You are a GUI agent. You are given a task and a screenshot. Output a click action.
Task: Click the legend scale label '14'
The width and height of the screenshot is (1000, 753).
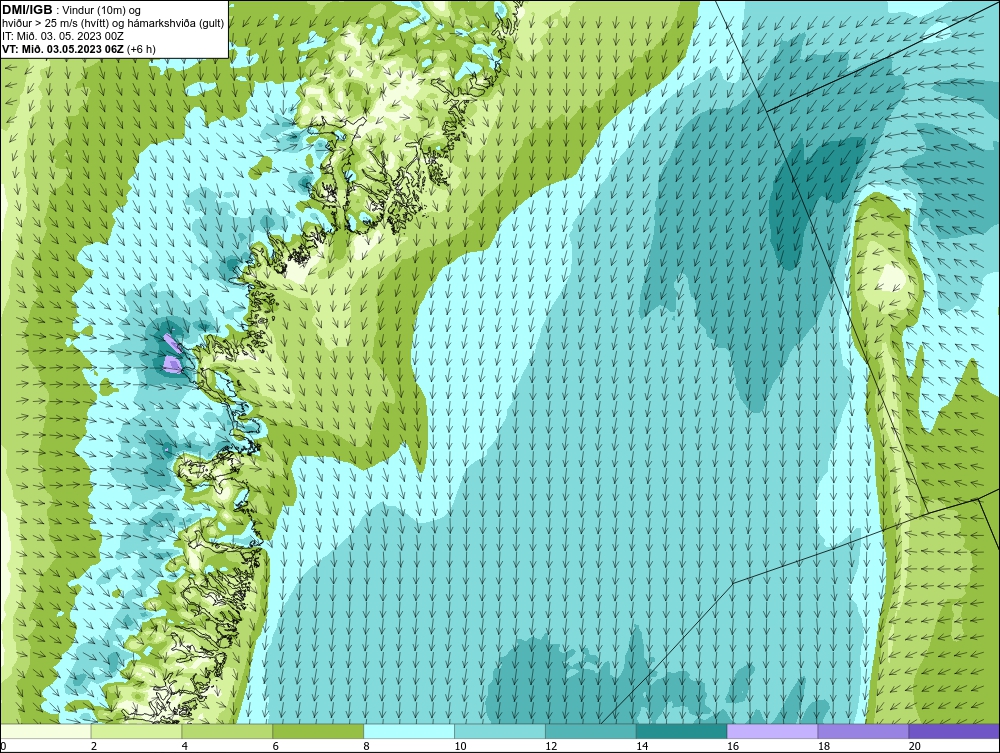click(642, 746)
